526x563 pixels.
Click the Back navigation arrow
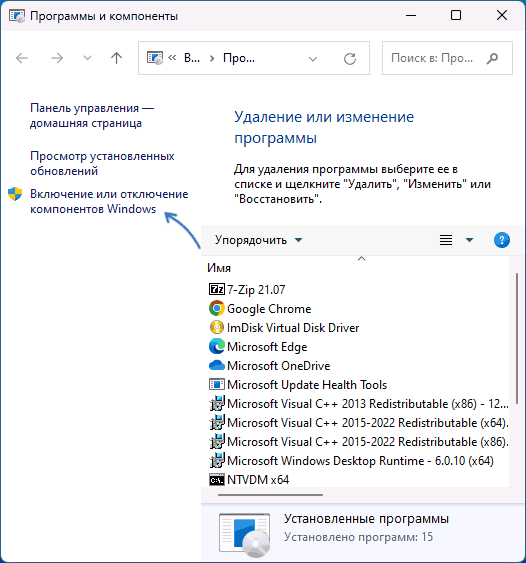22,58
